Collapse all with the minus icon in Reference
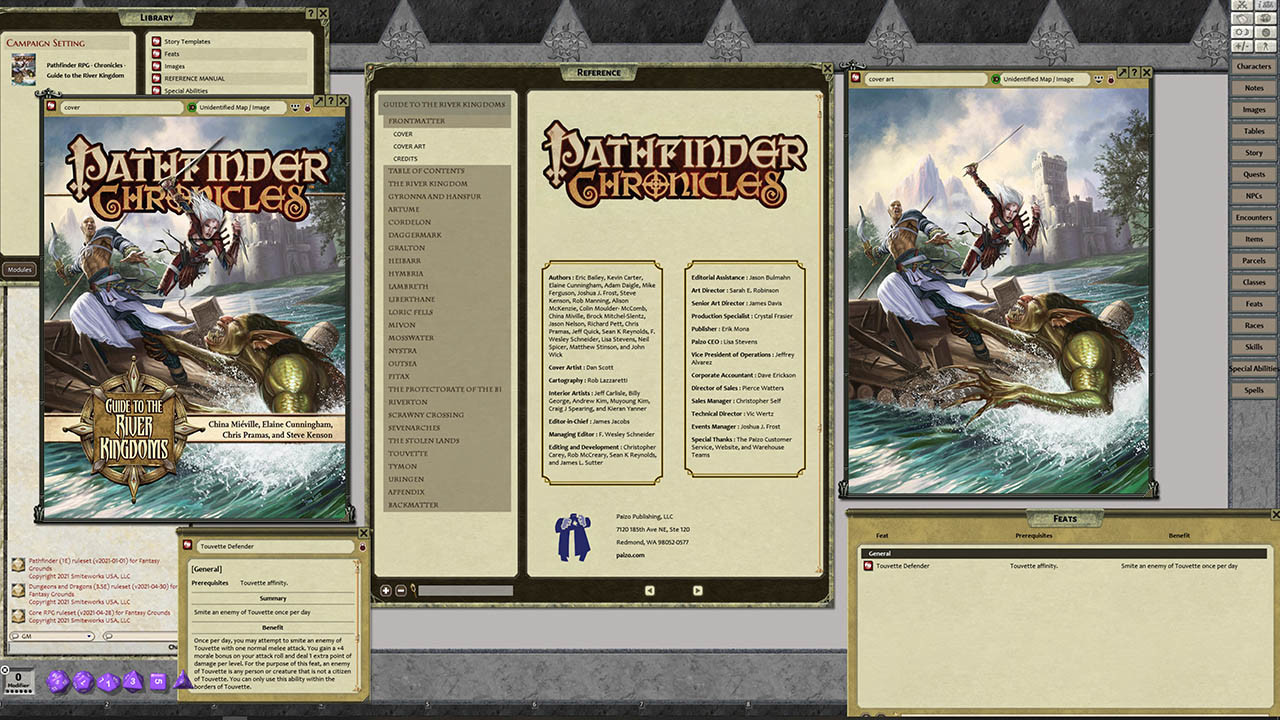Screen dimensions: 1280x720 point(400,590)
